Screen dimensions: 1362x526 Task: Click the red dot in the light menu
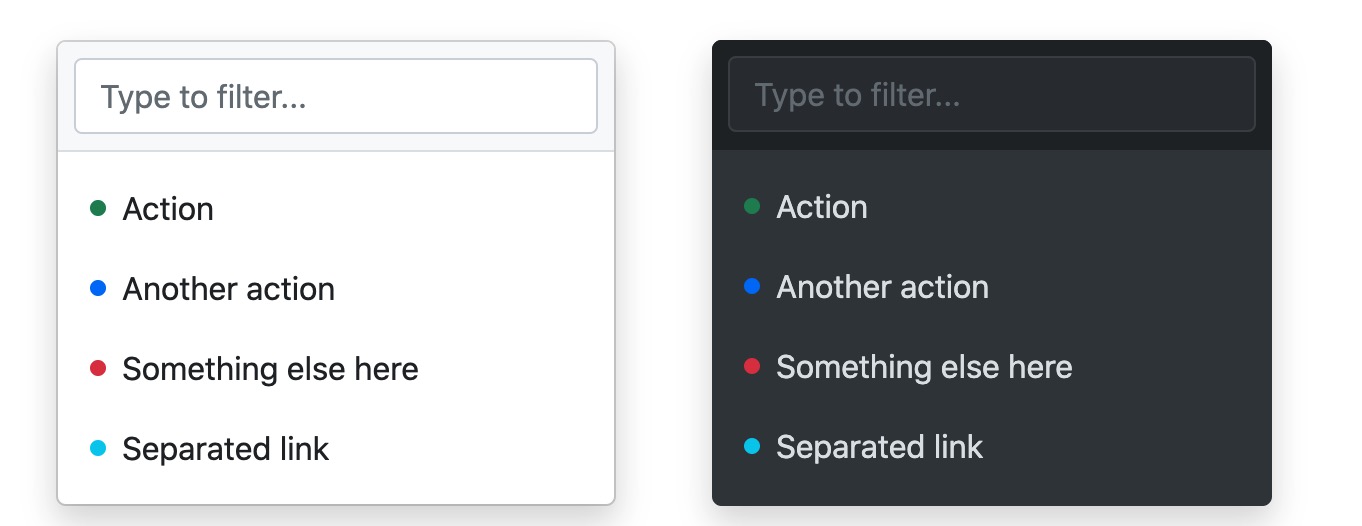pos(98,368)
